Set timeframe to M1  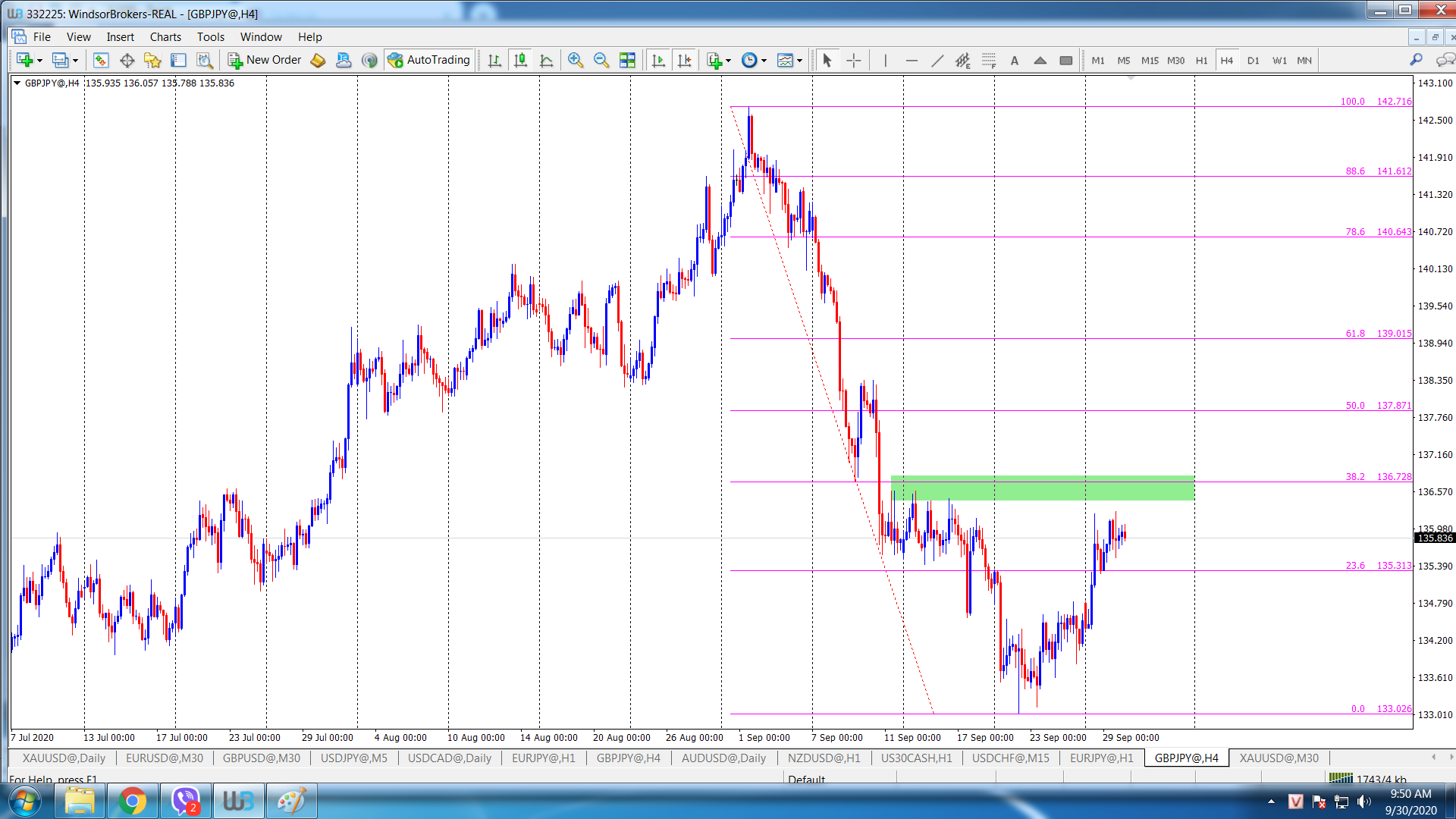point(1098,60)
